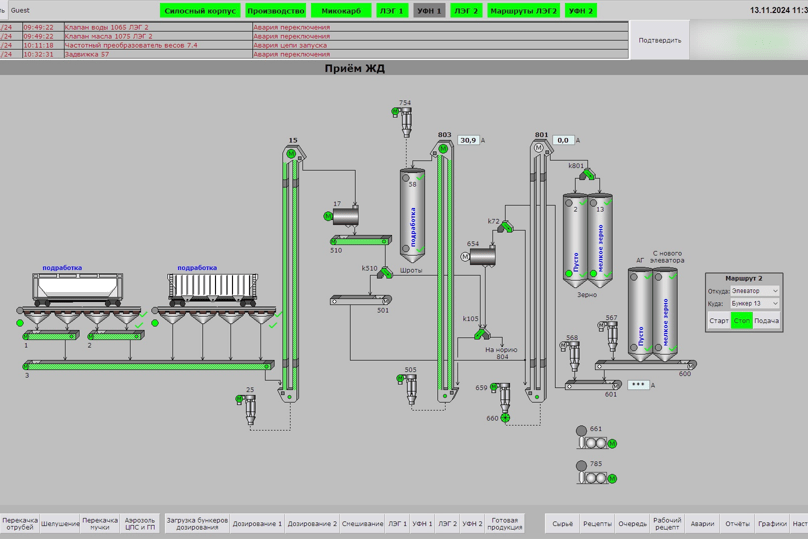Select crusher unit 17 icon
This screenshot has width=808, height=539.
[347, 216]
